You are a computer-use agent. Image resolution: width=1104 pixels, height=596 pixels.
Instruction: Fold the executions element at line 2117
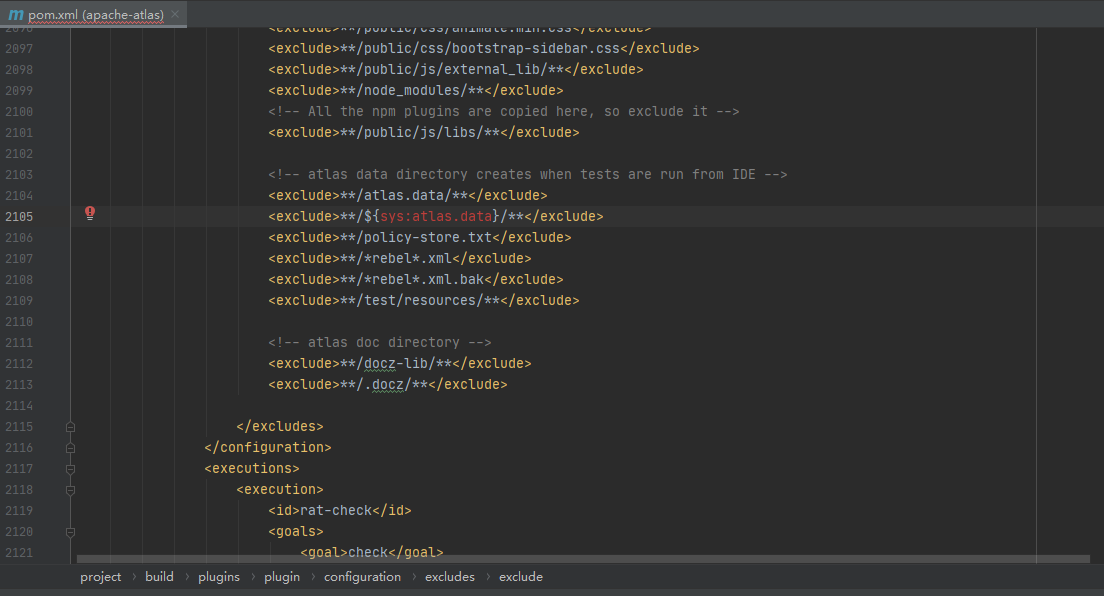[70, 469]
